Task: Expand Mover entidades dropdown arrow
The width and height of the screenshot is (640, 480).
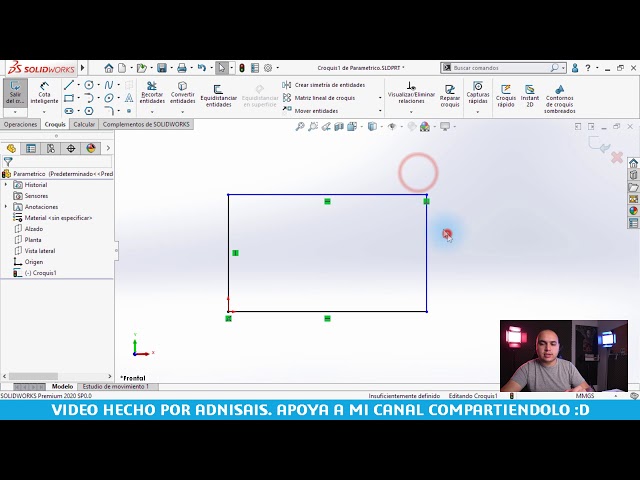Action: 380,111
